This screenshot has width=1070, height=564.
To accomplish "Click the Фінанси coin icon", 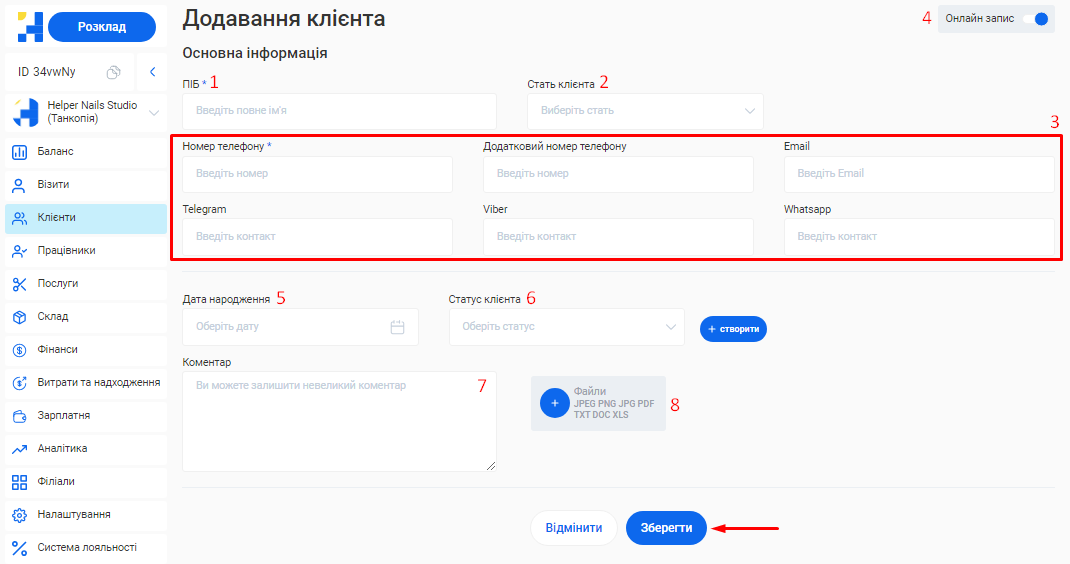I will 19,350.
